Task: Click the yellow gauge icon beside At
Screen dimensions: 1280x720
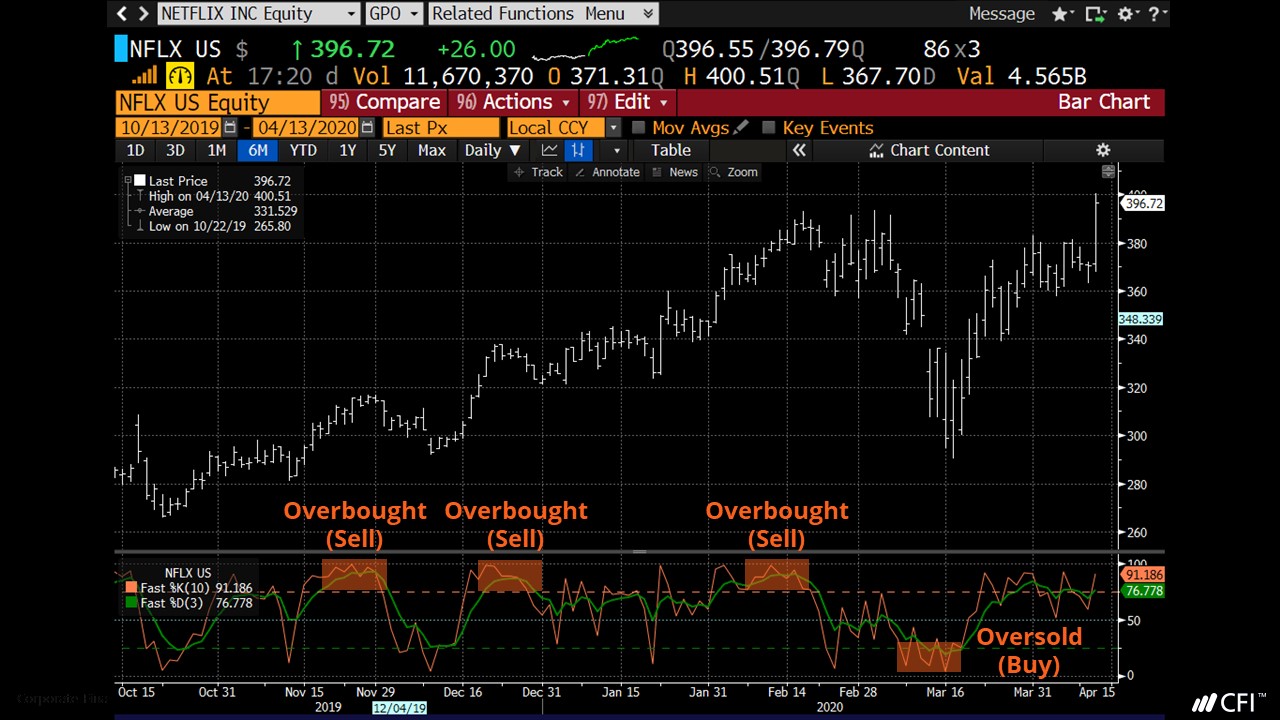Action: pyautogui.click(x=180, y=76)
